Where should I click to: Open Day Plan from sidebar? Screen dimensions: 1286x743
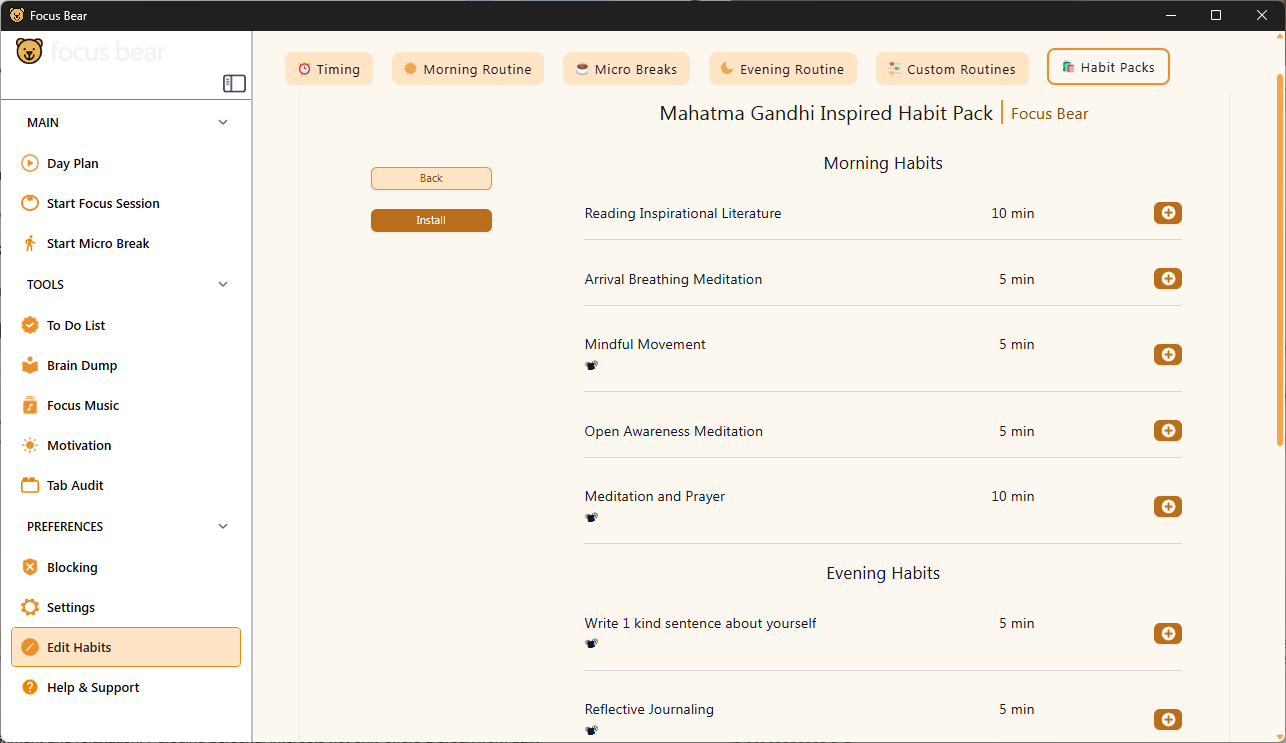click(73, 163)
